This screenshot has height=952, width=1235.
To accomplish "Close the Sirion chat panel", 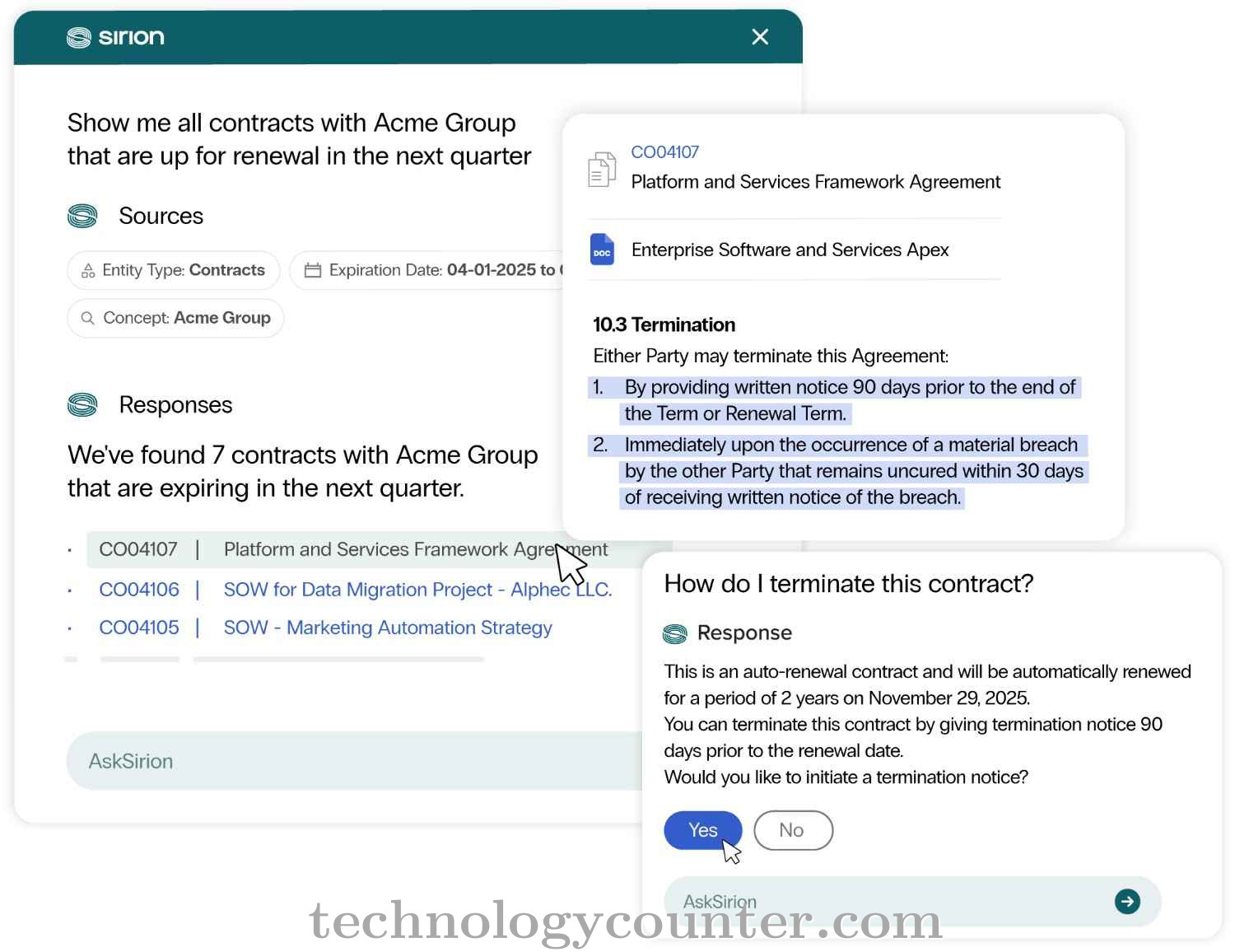I will click(760, 37).
